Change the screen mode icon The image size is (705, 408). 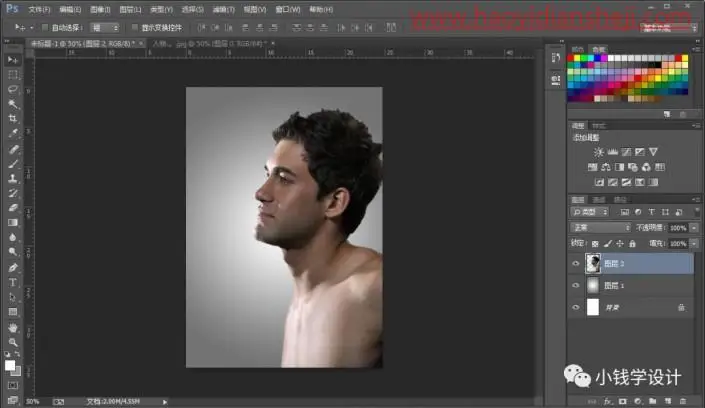pos(13,399)
